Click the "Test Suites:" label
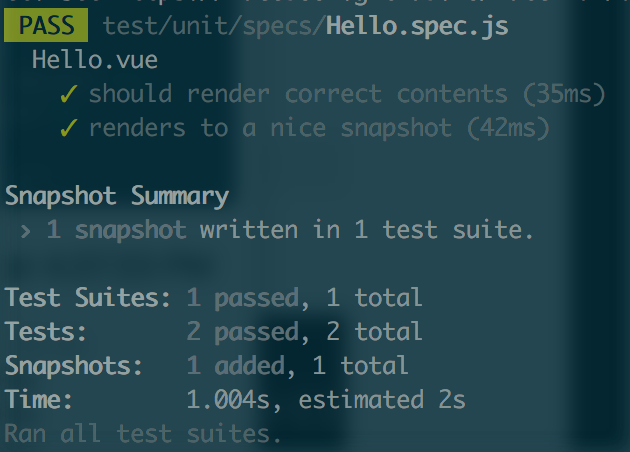This screenshot has height=452, width=630. pos(89,298)
